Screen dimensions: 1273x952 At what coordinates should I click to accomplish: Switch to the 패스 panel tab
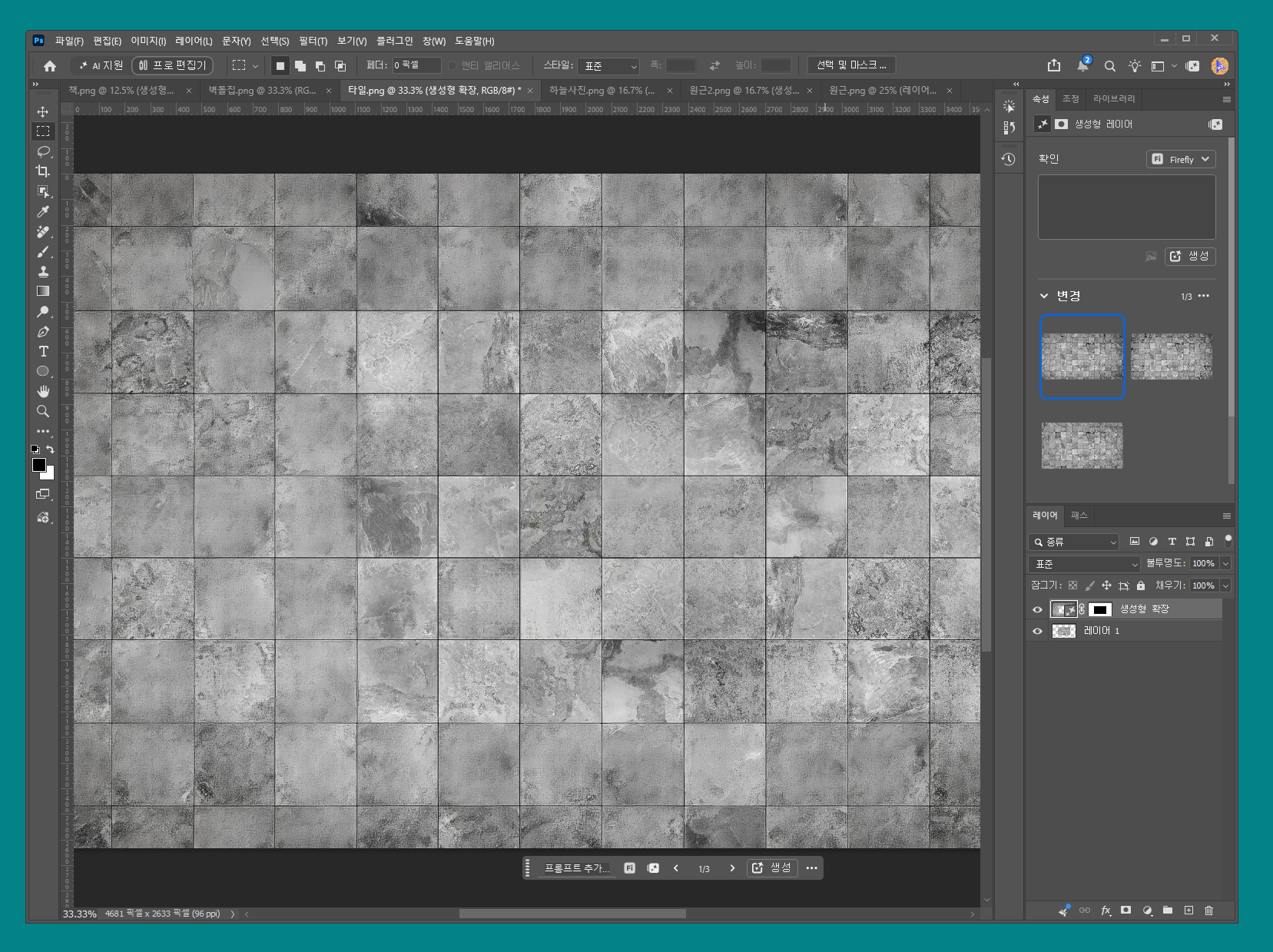point(1079,516)
